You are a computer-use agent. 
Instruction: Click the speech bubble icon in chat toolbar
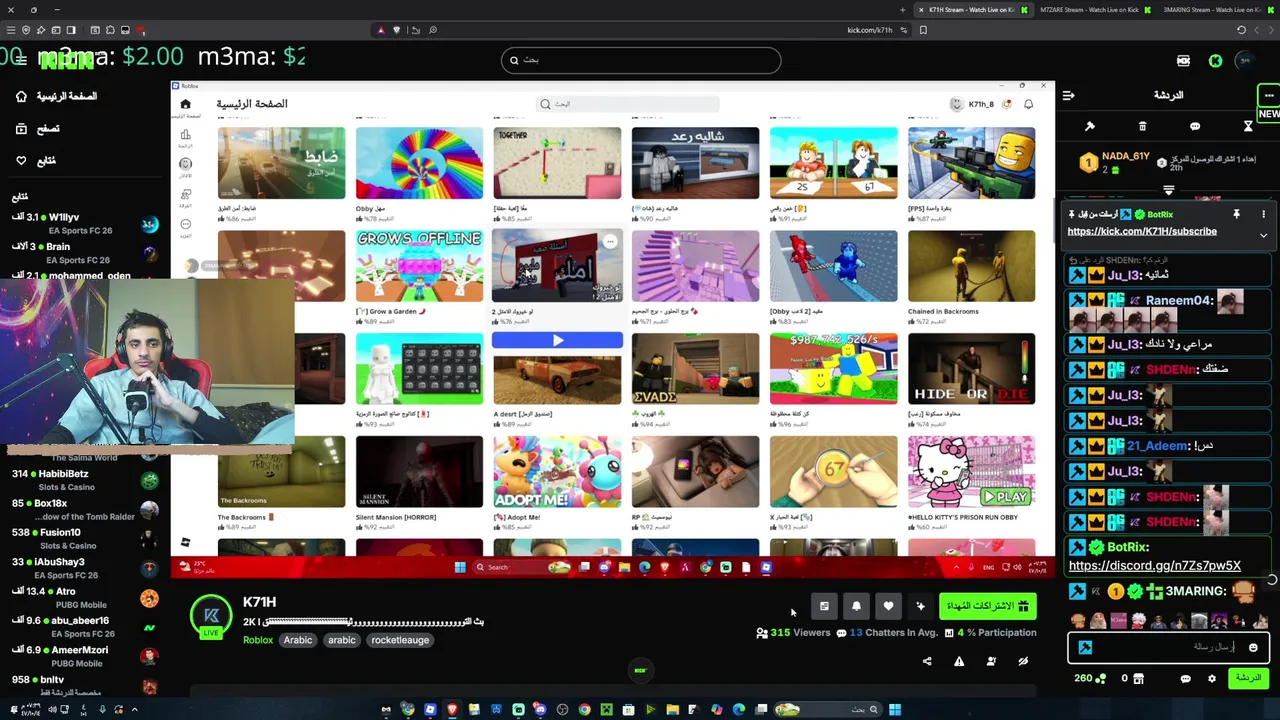1195,127
